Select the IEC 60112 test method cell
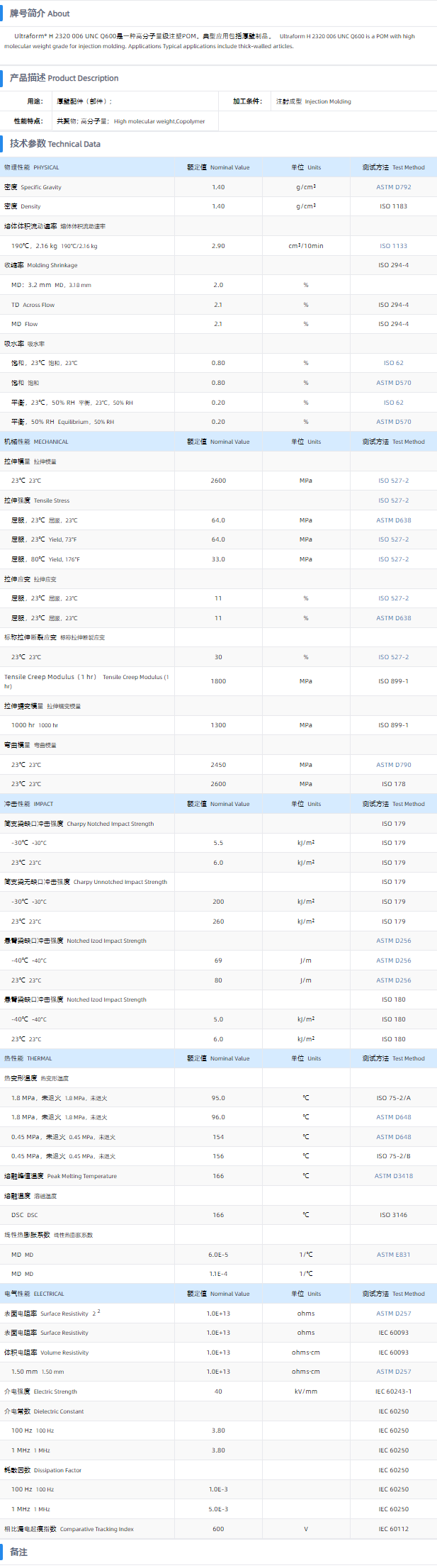 393,1529
